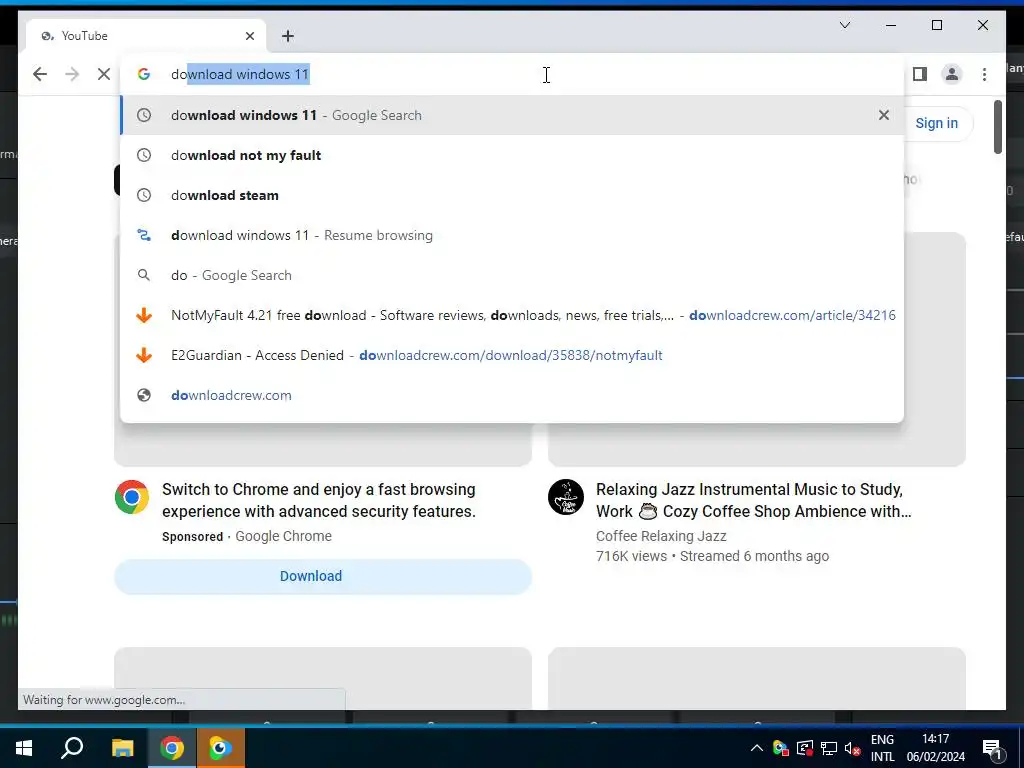Choose 'download windows 11 - Resume browsing'
The image size is (1024, 768).
tap(512, 235)
